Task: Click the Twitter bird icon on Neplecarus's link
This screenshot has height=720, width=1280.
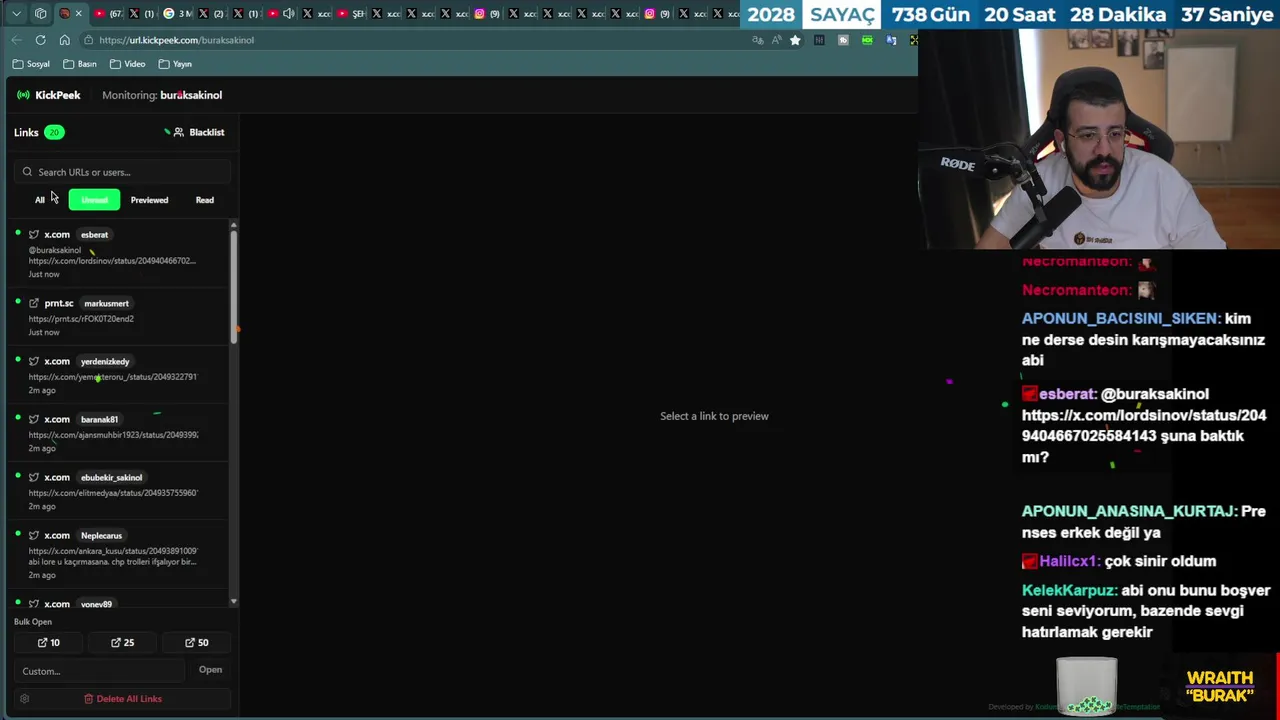Action: coord(34,535)
